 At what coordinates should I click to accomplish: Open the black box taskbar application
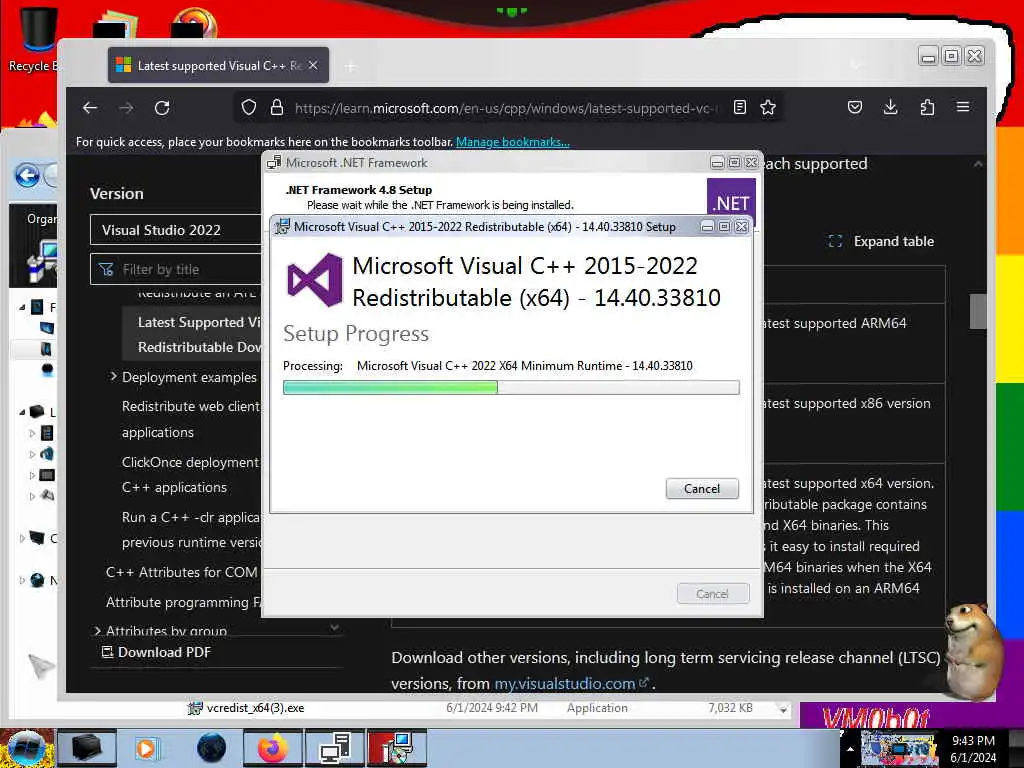click(x=86, y=748)
